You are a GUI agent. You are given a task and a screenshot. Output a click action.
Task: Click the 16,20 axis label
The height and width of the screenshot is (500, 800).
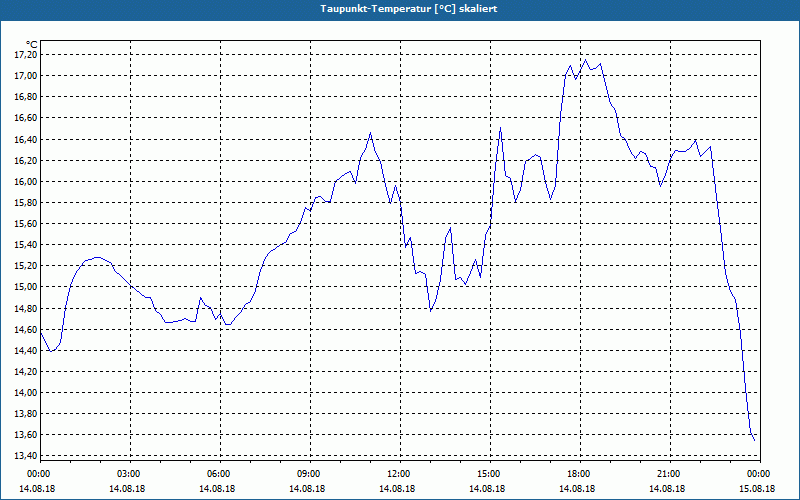point(26,160)
